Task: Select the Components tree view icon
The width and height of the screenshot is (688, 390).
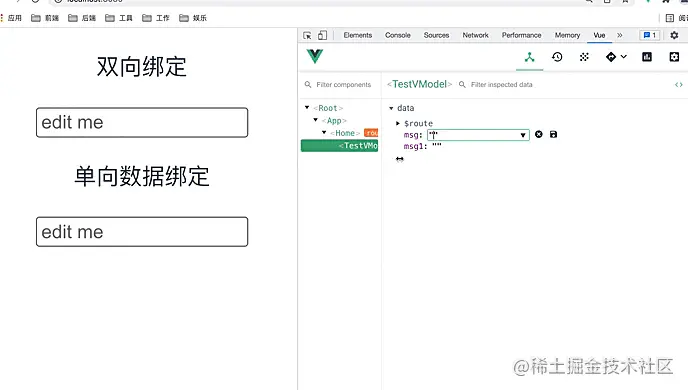Action: (x=530, y=57)
